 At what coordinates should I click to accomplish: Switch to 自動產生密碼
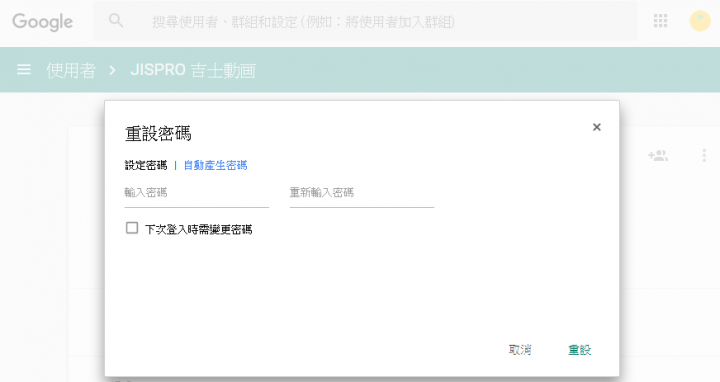215,165
